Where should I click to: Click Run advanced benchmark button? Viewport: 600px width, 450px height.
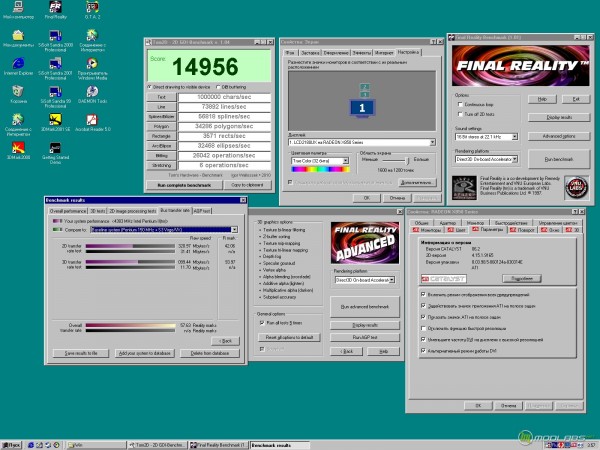coord(365,307)
